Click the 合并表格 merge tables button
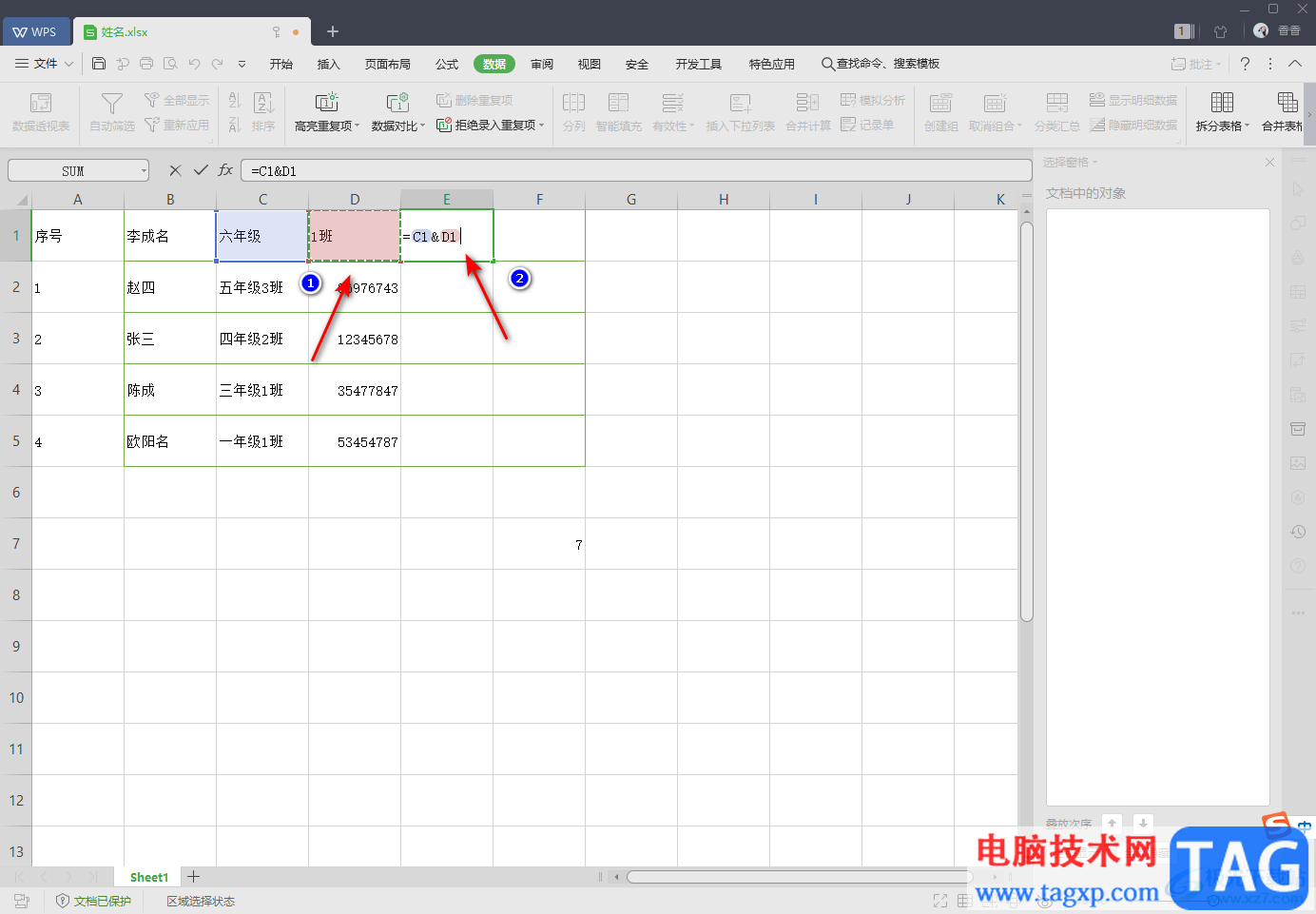The image size is (1316, 914). [1281, 111]
